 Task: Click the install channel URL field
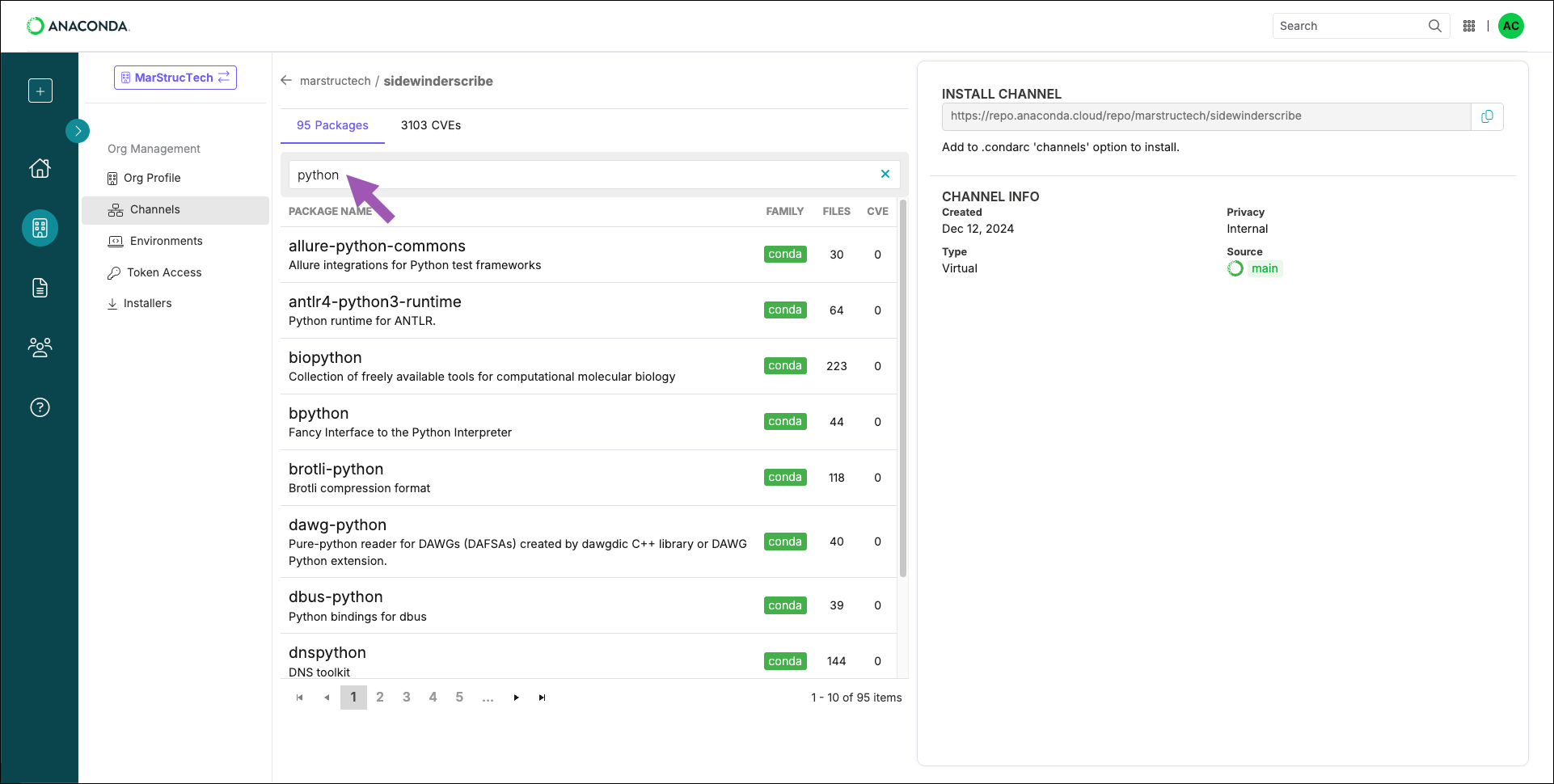click(1206, 116)
